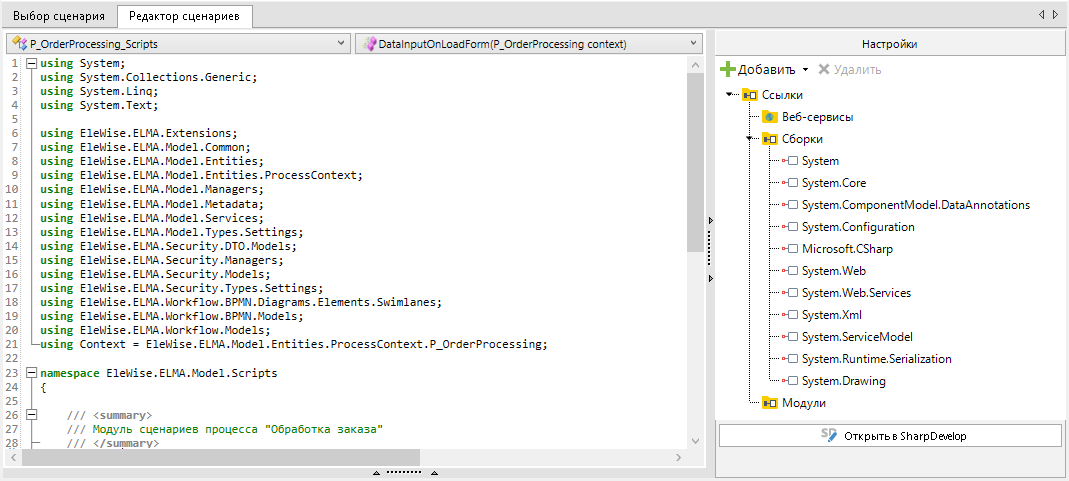The width and height of the screenshot is (1069, 481).
Task: Click the Assemblies folder icon in tree
Action: pyautogui.click(x=770, y=139)
